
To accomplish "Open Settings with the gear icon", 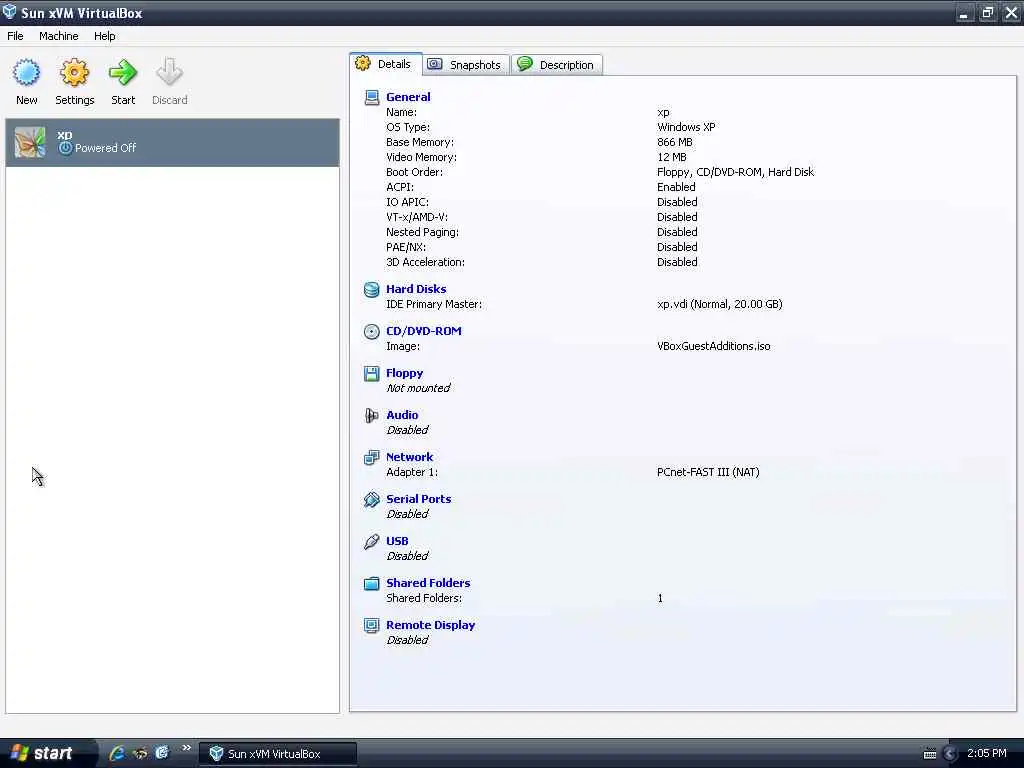I will (74, 72).
